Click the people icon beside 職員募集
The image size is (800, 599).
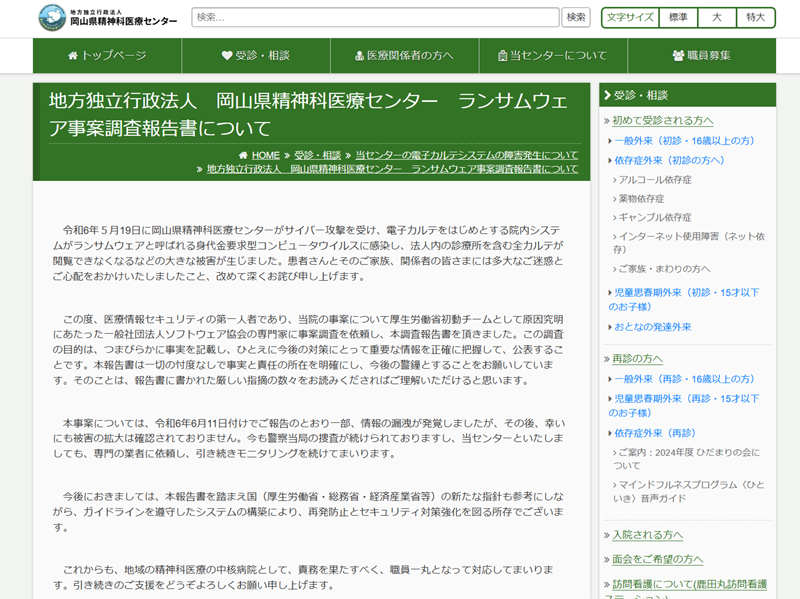(678, 56)
